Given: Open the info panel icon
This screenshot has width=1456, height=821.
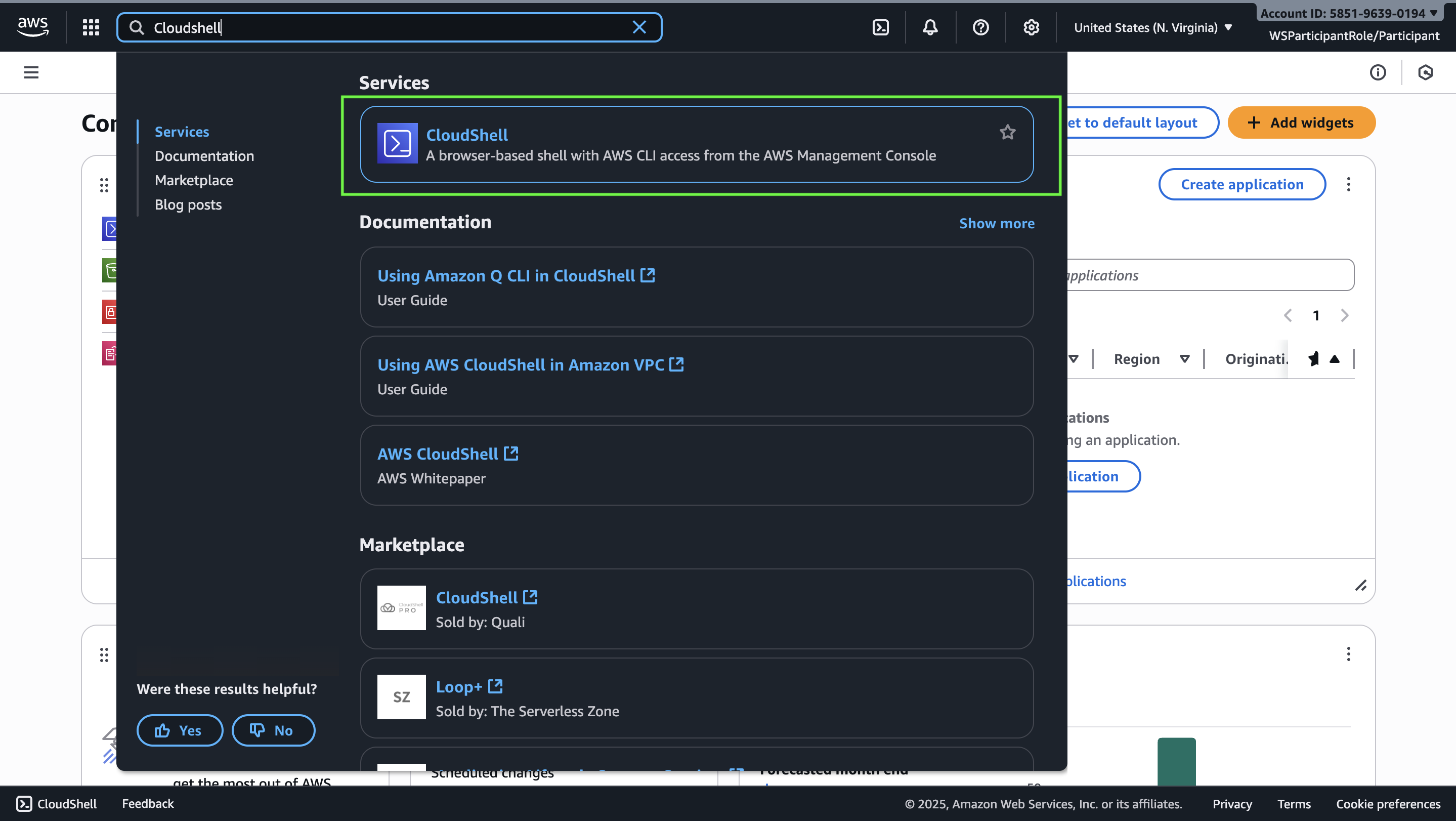Looking at the screenshot, I should (1378, 72).
